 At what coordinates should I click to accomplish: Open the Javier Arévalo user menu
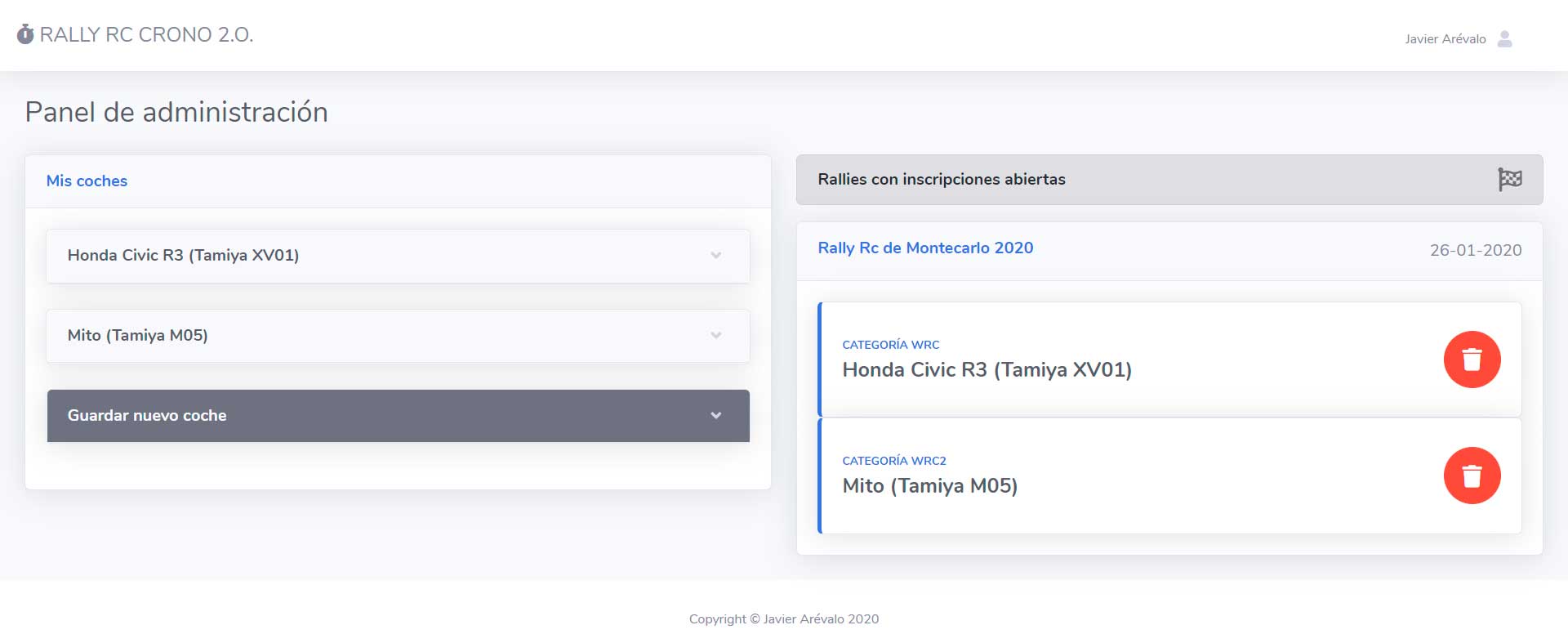1459,38
